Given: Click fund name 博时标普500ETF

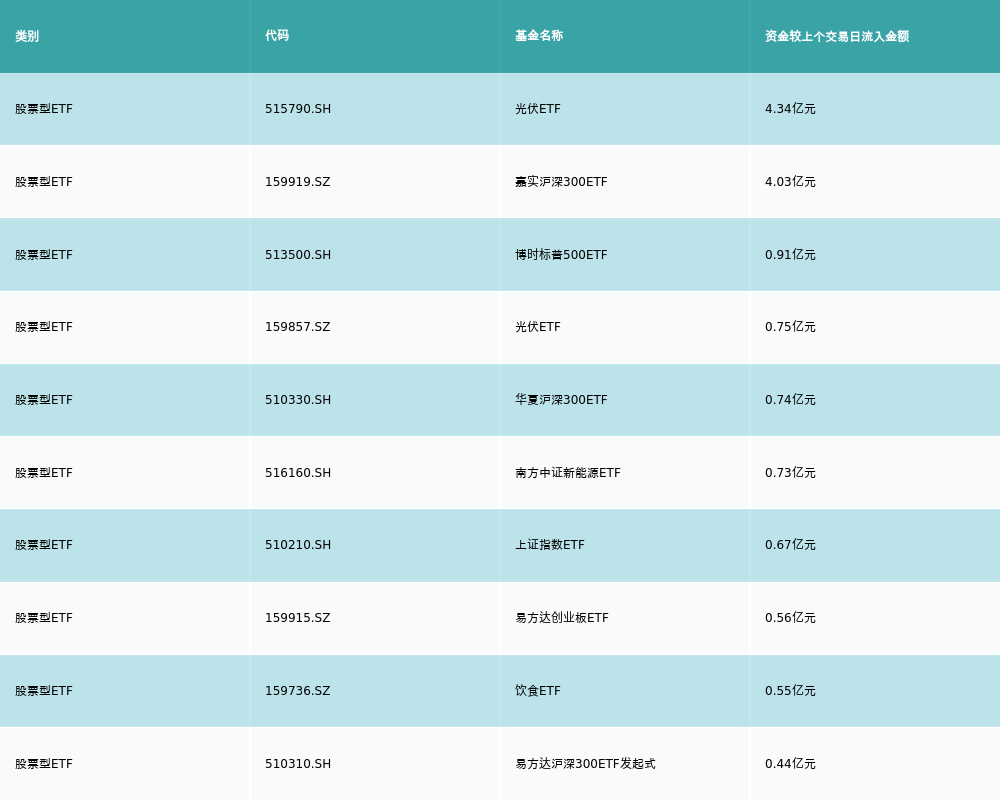Looking at the screenshot, I should [x=561, y=255].
